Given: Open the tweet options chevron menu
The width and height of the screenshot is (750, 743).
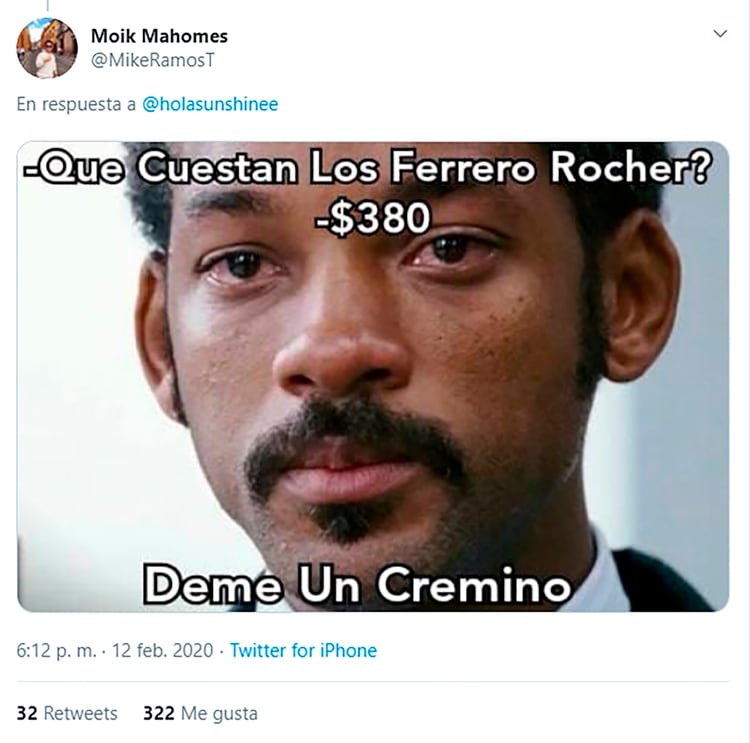Looking at the screenshot, I should pyautogui.click(x=720, y=33).
